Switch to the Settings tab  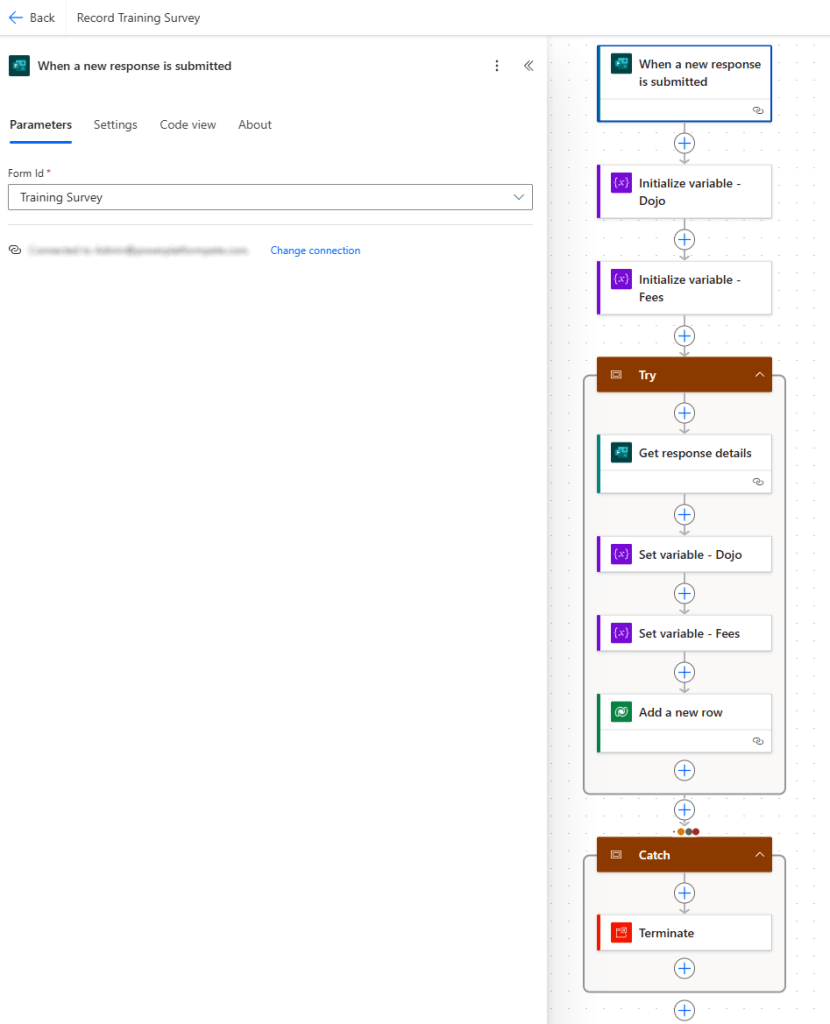(x=115, y=125)
